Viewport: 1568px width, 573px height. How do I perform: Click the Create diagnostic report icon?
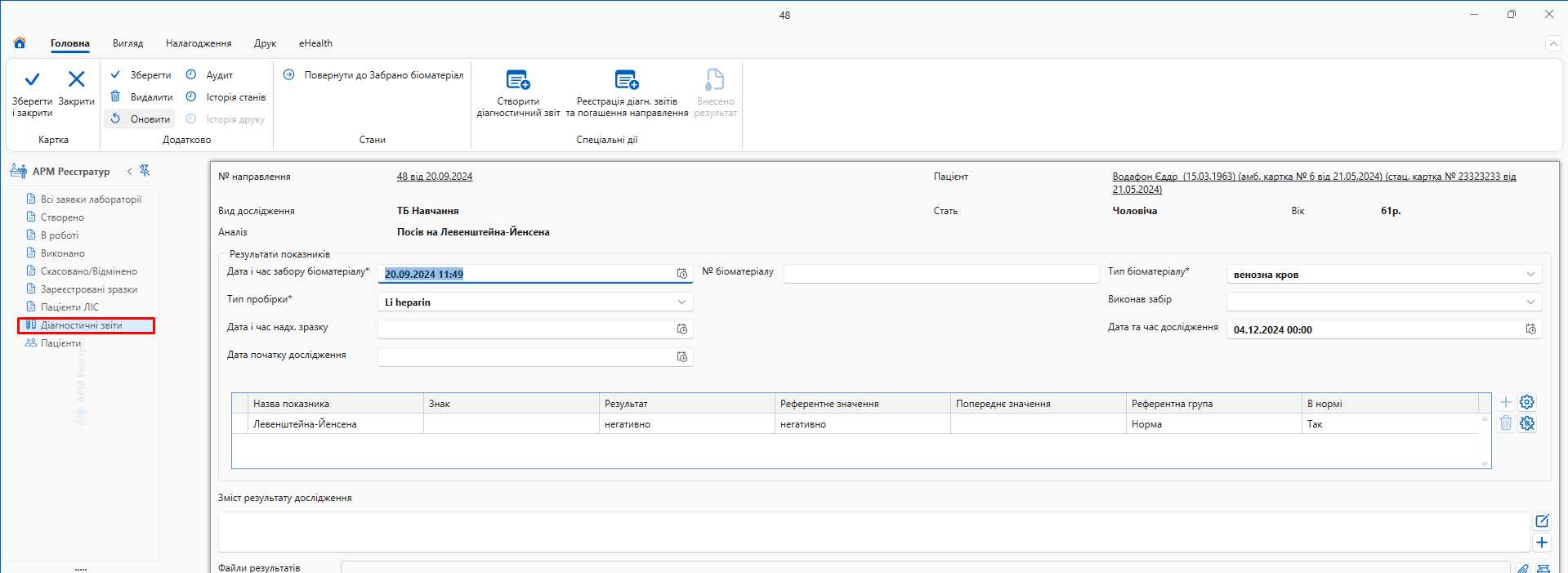pos(518,80)
